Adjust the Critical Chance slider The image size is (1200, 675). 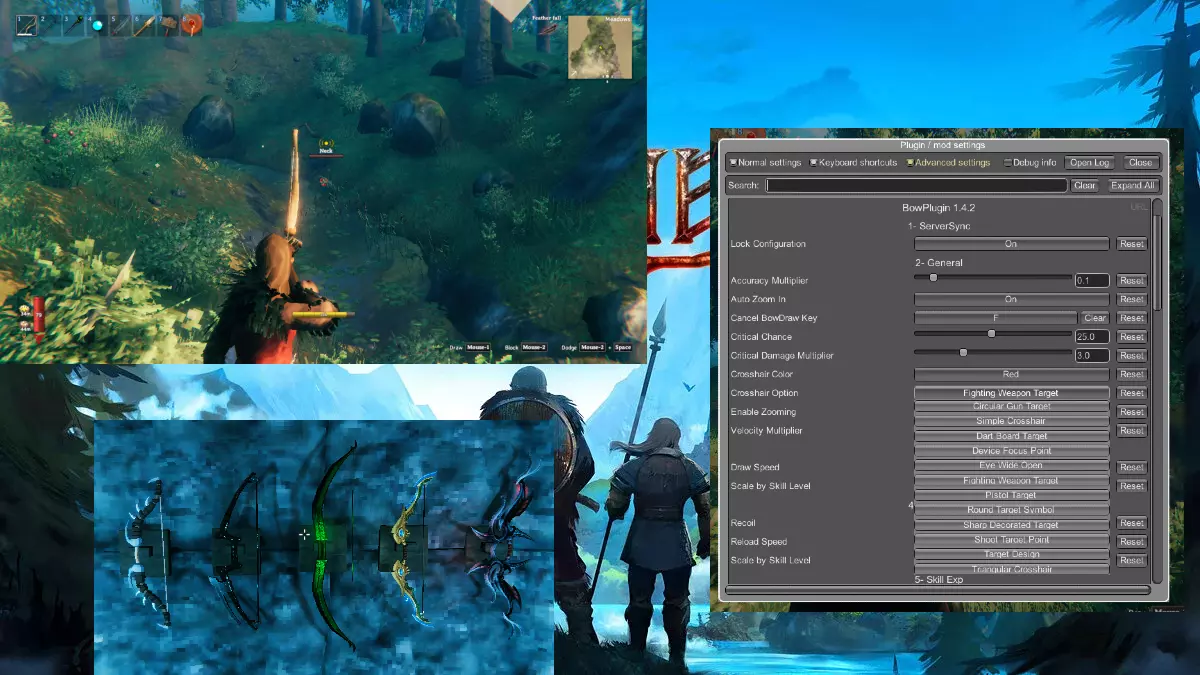click(993, 334)
